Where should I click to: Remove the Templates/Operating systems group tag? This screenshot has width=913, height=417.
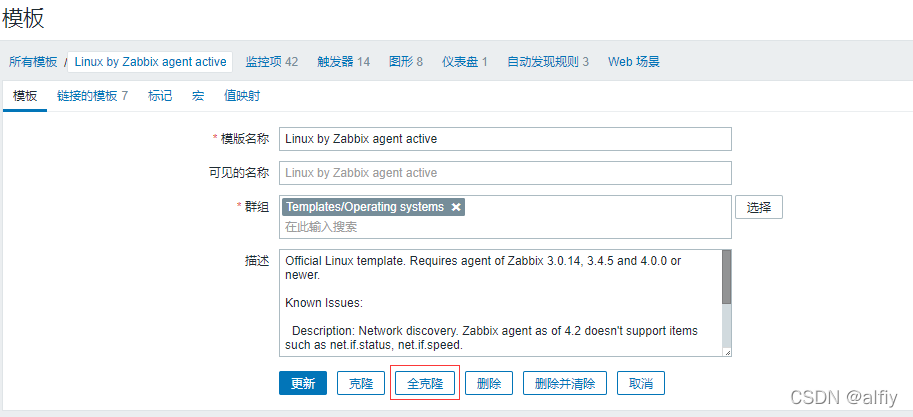(x=456, y=207)
